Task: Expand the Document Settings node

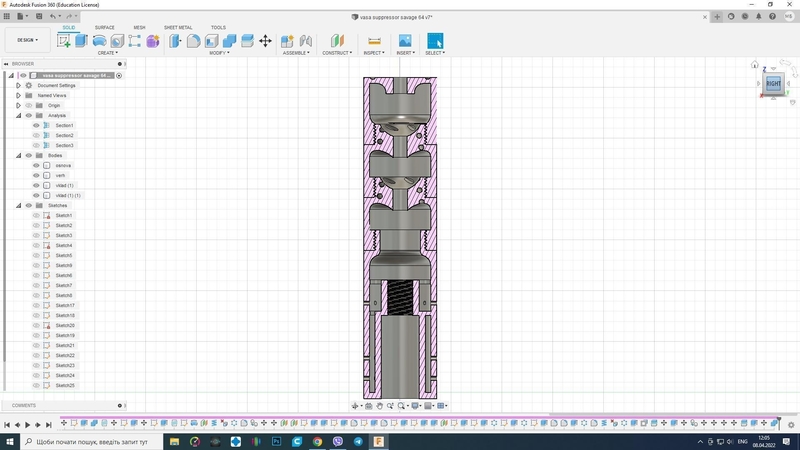Action: pyautogui.click(x=18, y=85)
